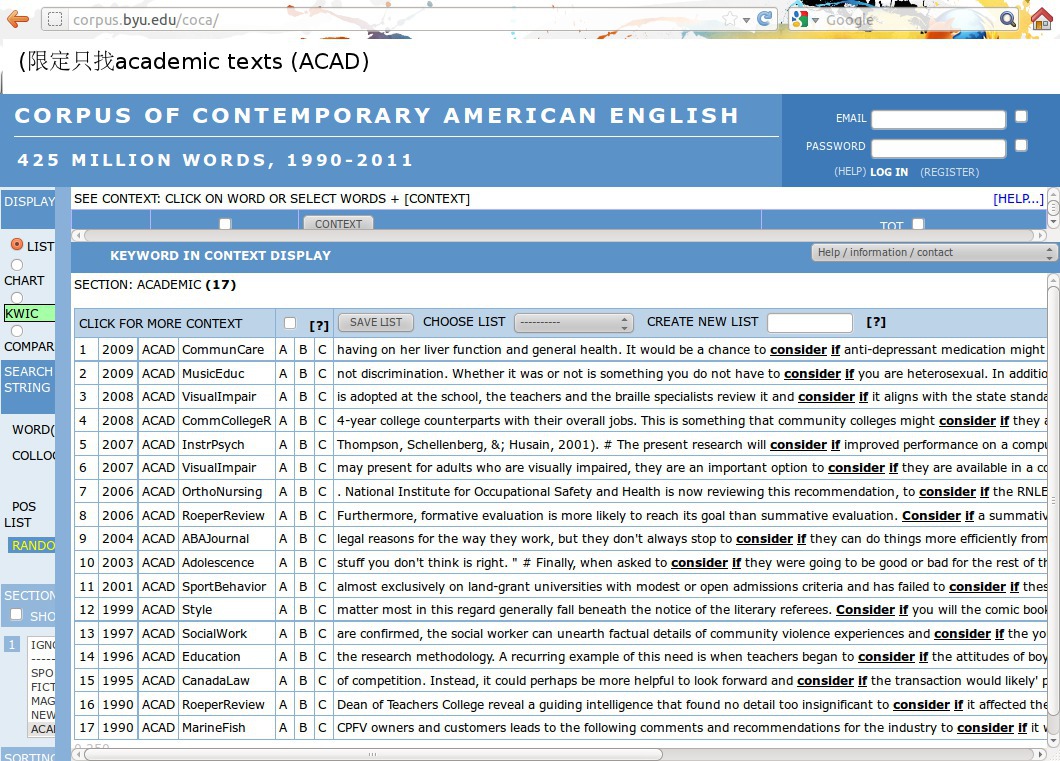Screen dimensions: 1060x761
Task: Click Style source in row 12
Action: tap(197, 610)
